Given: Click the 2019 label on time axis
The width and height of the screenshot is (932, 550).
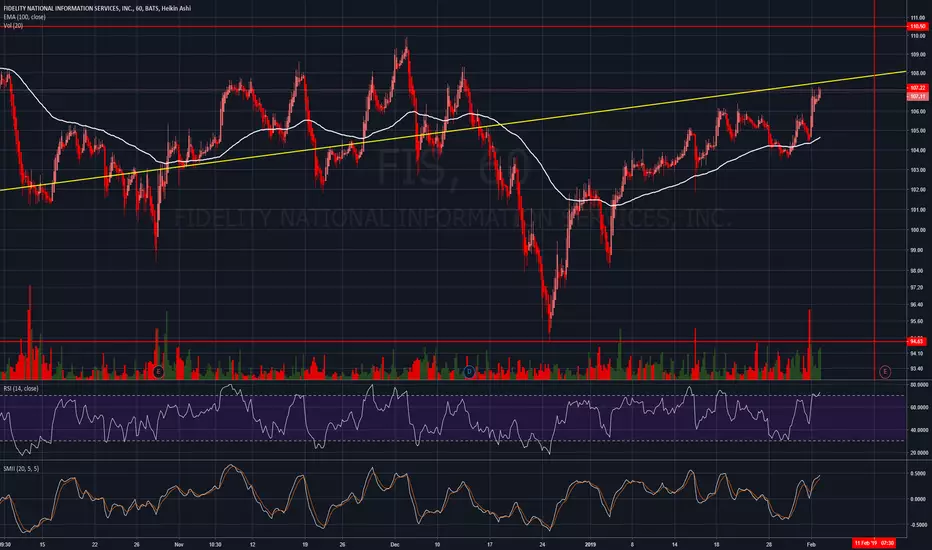Looking at the screenshot, I should tap(590, 544).
